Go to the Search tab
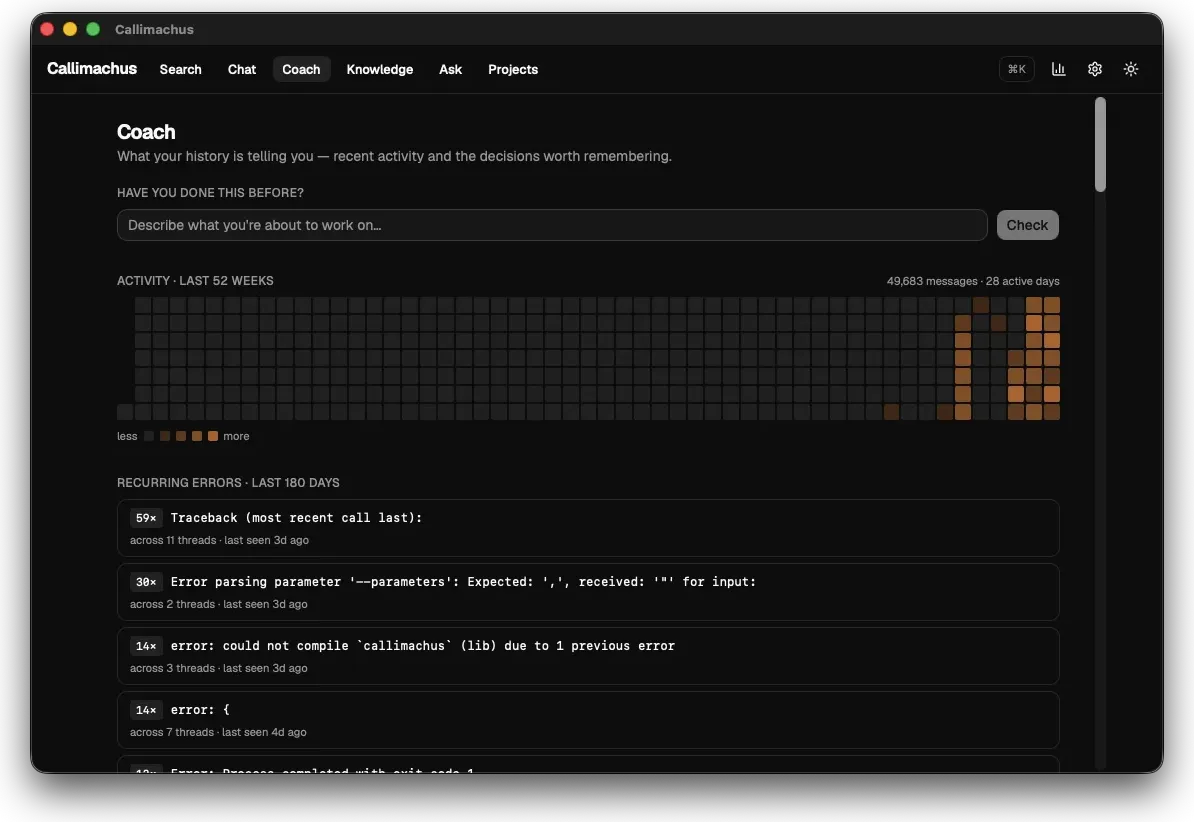The image size is (1194, 822). 180,69
